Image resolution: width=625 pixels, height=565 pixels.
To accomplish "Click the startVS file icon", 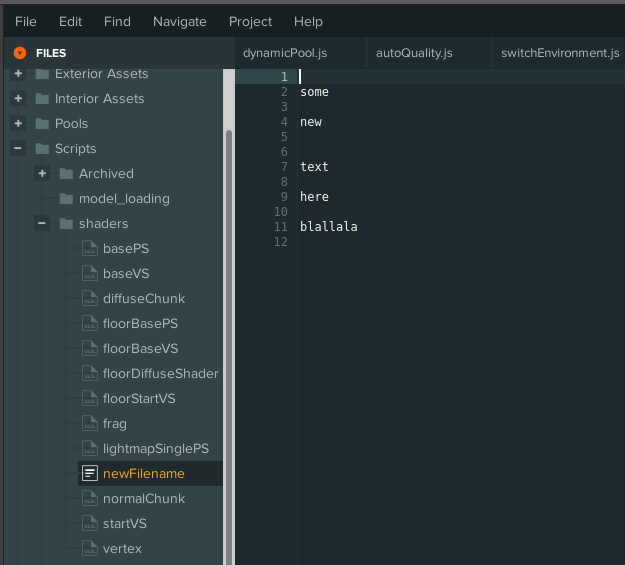I will (90, 524).
